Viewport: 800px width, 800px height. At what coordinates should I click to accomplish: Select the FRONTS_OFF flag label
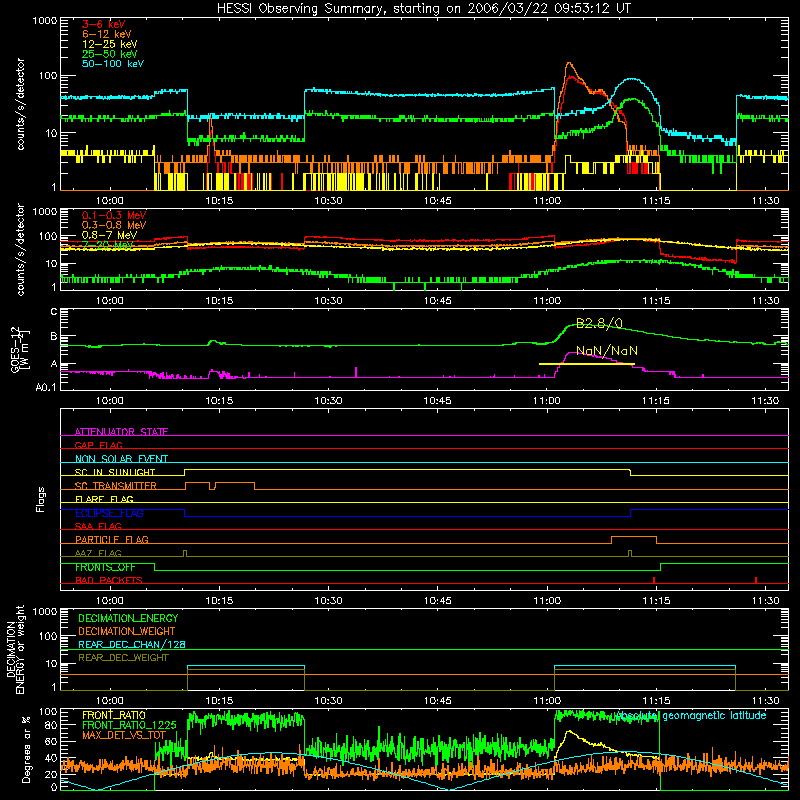(105, 567)
